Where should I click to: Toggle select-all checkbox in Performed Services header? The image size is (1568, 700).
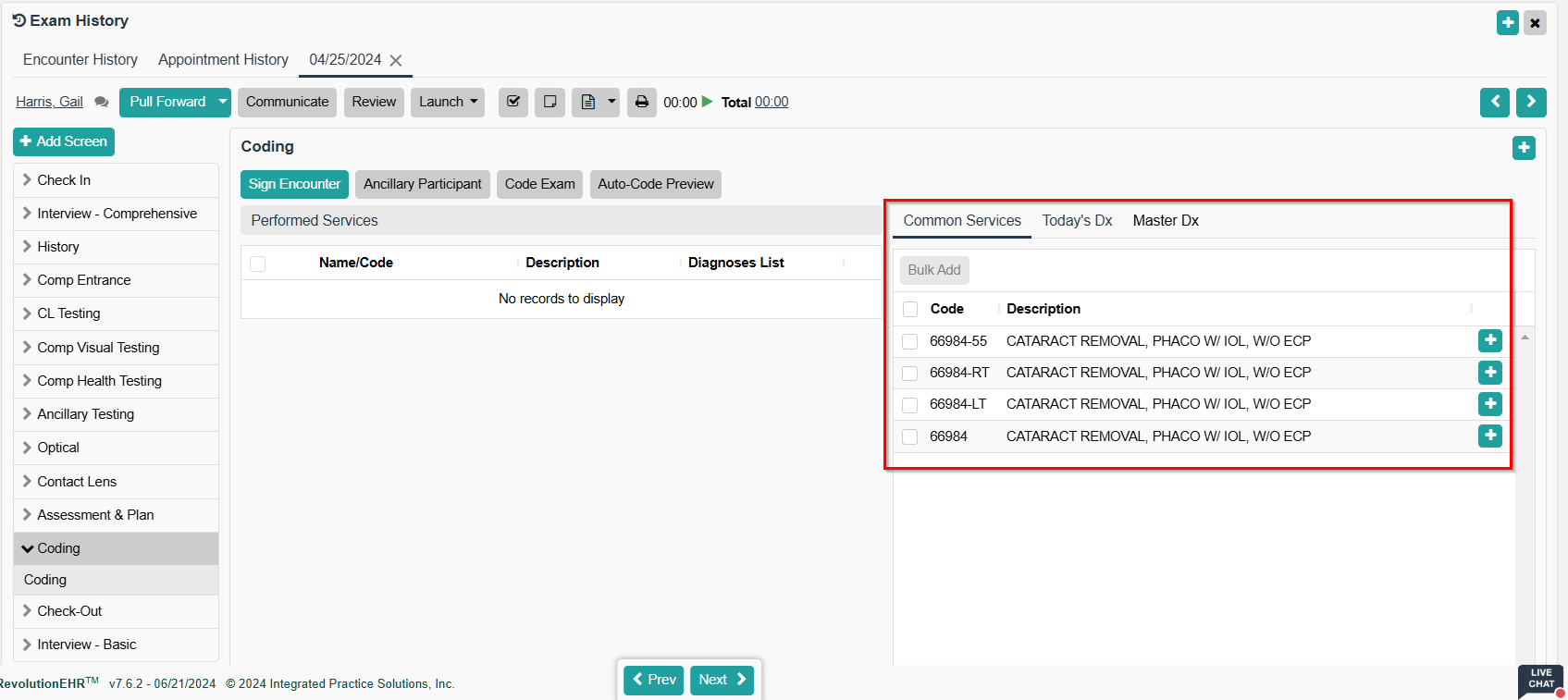coord(258,264)
